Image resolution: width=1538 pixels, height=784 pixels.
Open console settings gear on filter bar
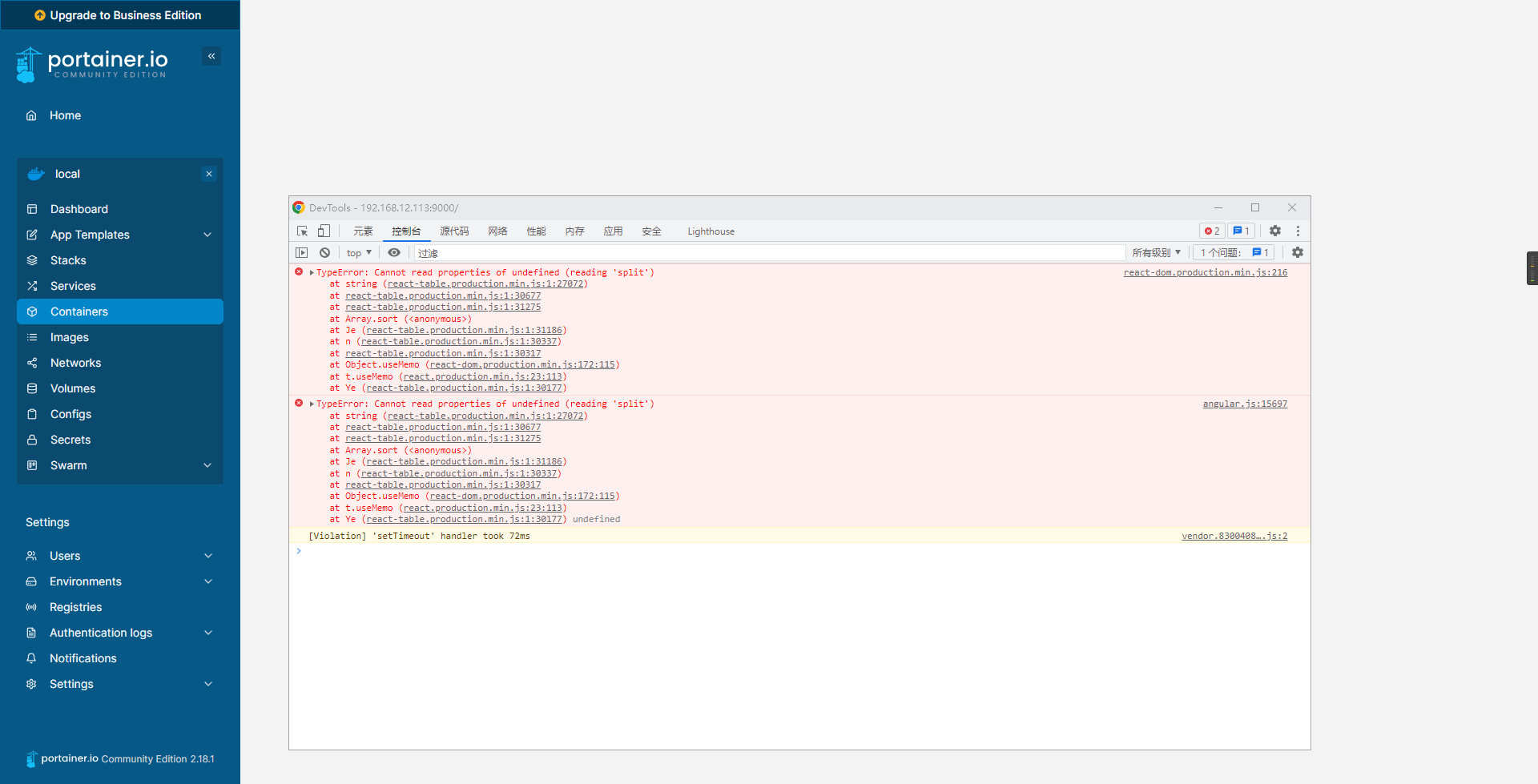click(x=1297, y=252)
